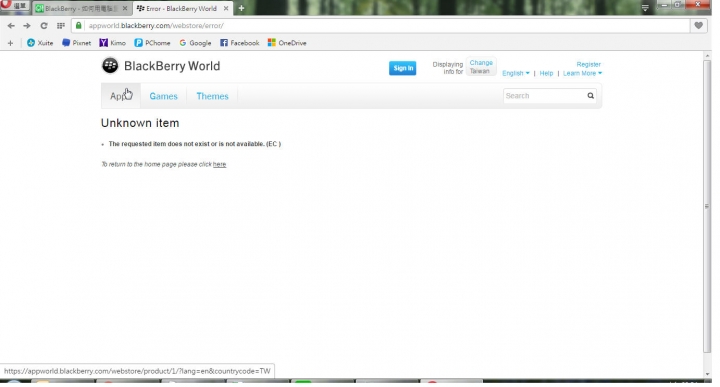Open the Facebook bookmark
720x387 pixels.
[x=240, y=43]
